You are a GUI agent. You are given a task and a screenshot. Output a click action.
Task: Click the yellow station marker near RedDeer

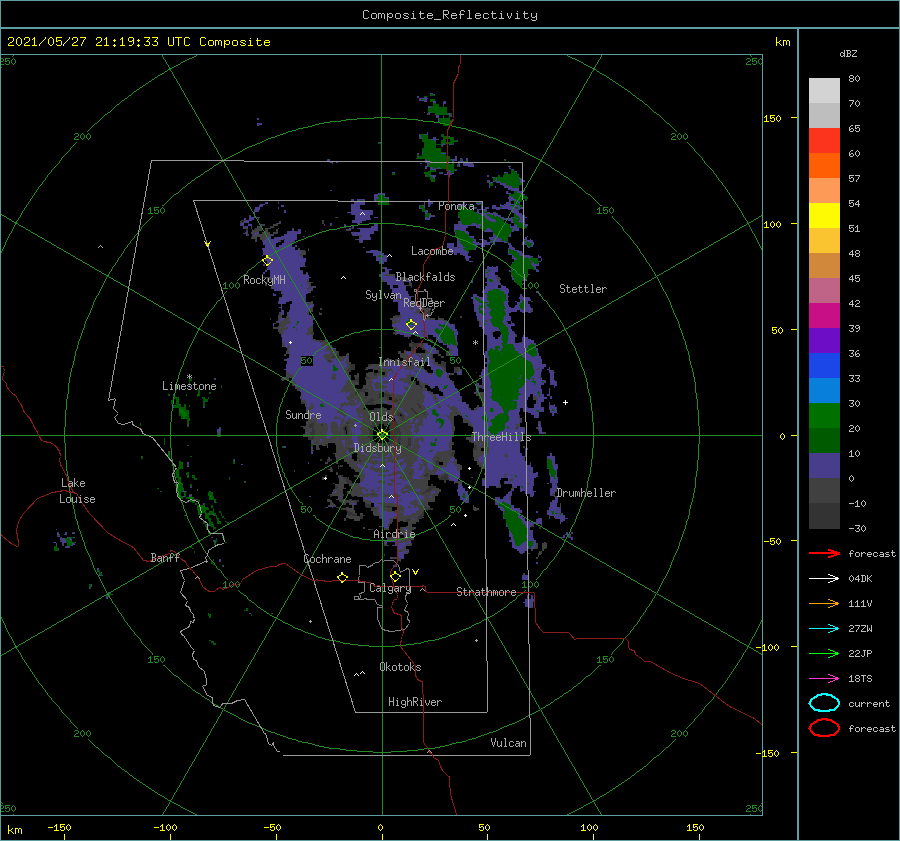411,325
